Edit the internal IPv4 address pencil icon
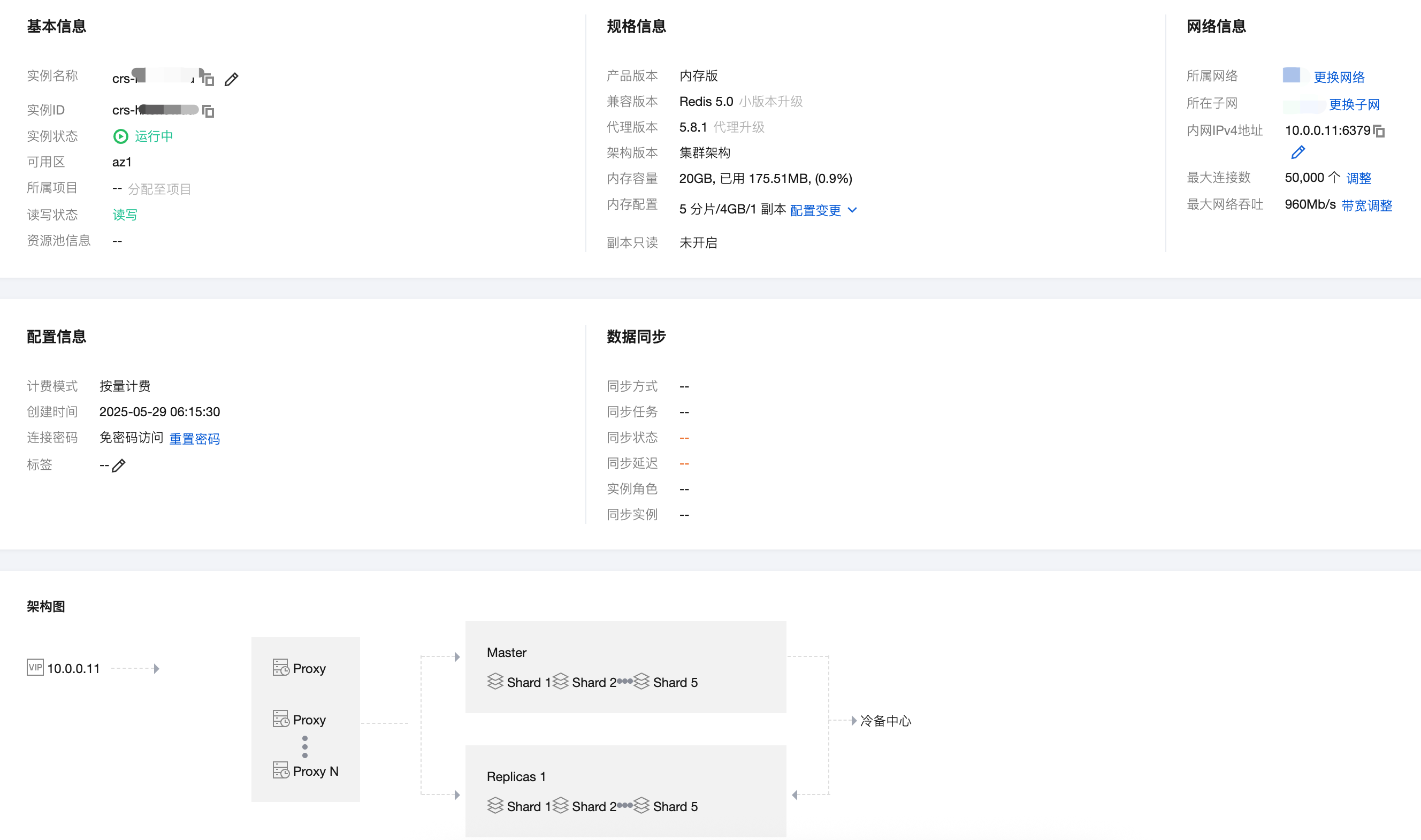This screenshot has height=840, width=1421. 1297,152
